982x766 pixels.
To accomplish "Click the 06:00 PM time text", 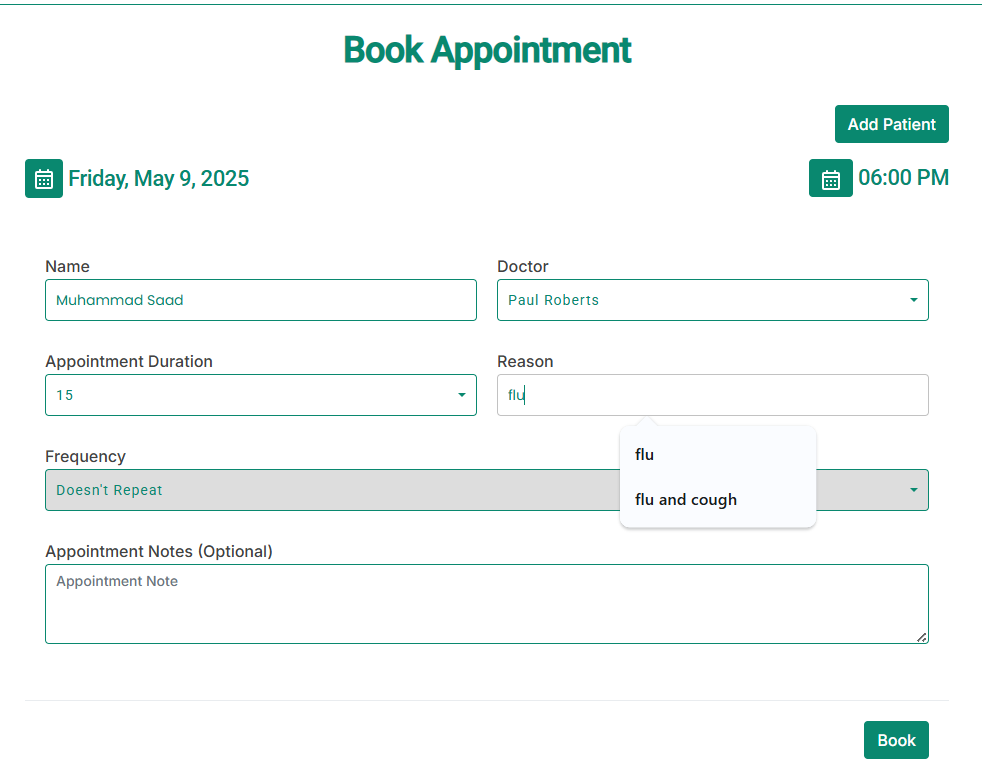I will click(x=903, y=178).
